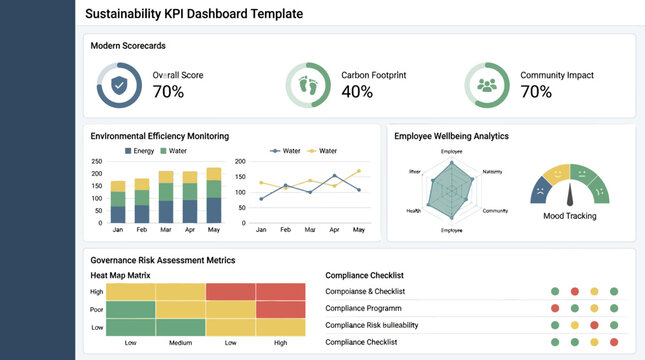The width and height of the screenshot is (645, 360).
Task: Click the red High-row cell above rightmost High column
Action: (281, 291)
